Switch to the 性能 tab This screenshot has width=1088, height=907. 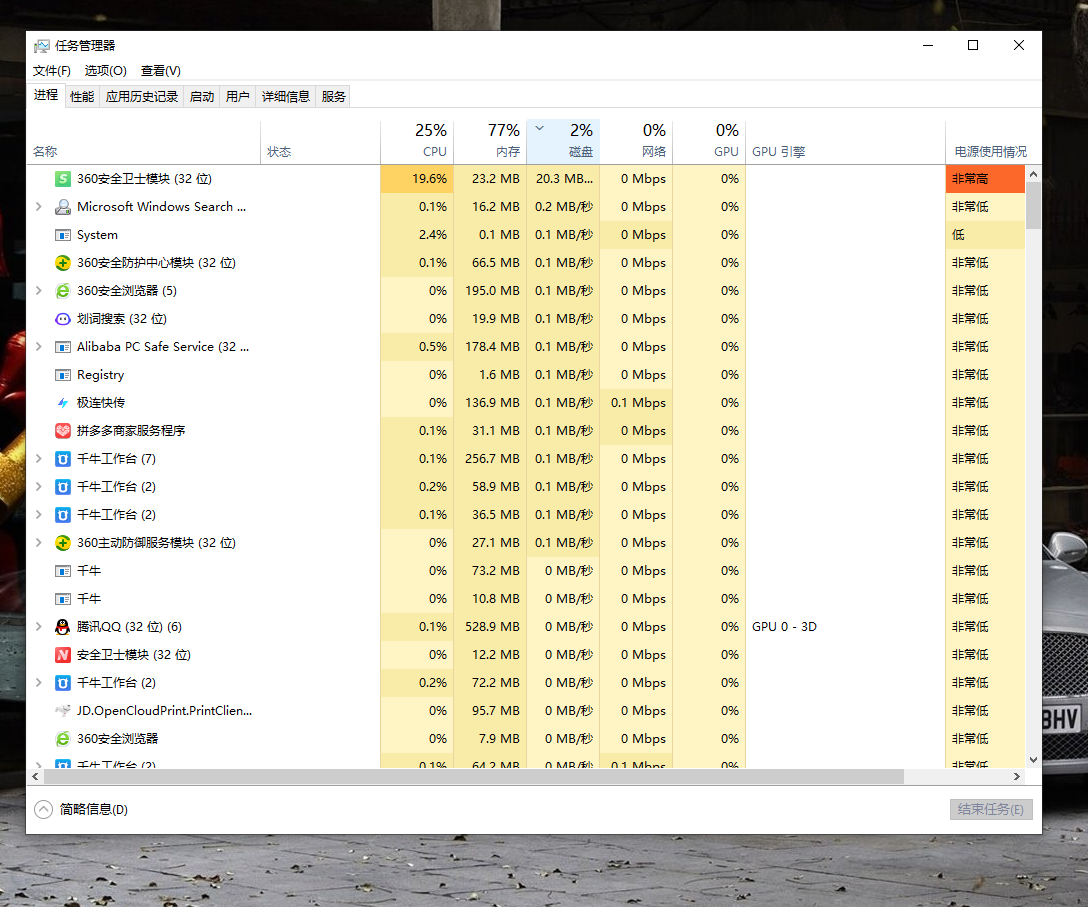(x=82, y=97)
